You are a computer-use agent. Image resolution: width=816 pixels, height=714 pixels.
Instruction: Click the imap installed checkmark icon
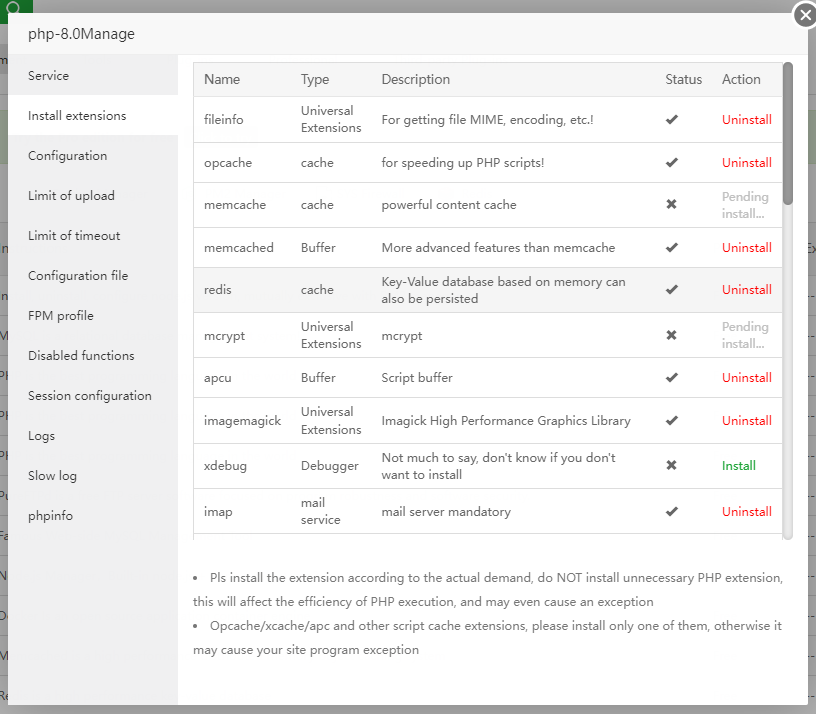672,511
